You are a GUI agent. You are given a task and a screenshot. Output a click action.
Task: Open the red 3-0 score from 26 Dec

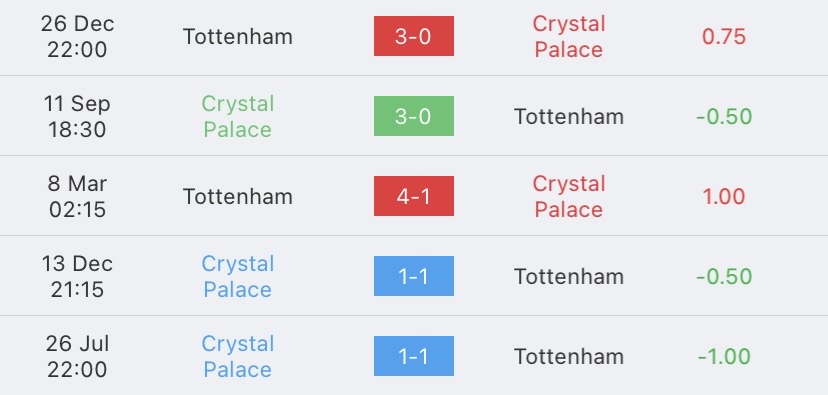pos(413,36)
